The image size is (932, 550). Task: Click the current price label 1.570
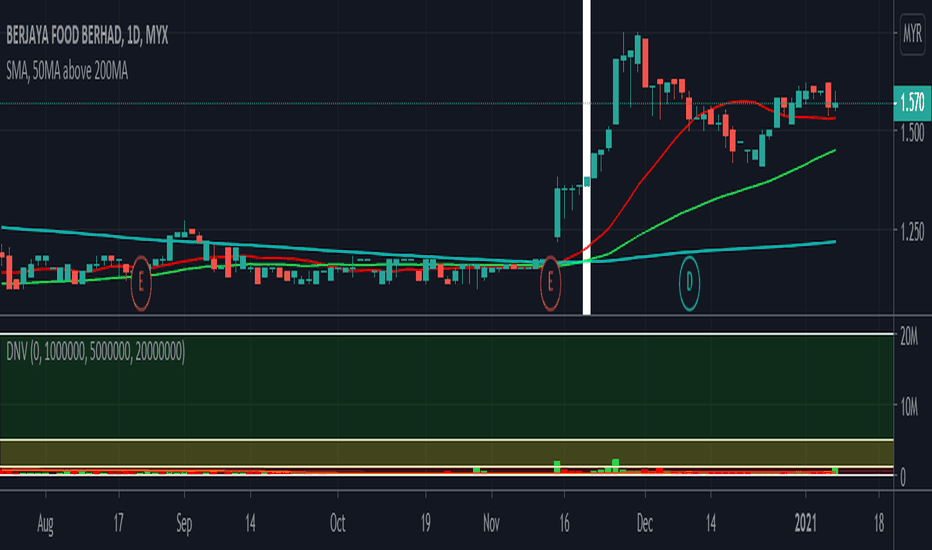pyautogui.click(x=912, y=103)
